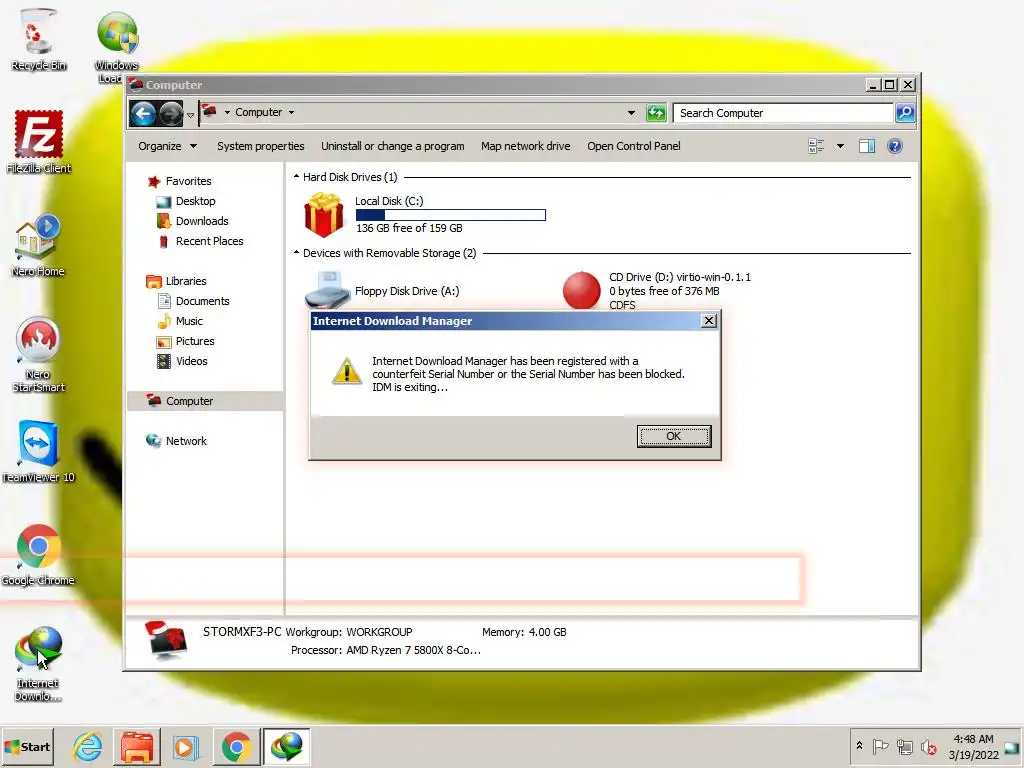Open the Recycle Bin desktop icon
The width and height of the screenshot is (1024, 768).
(38, 40)
